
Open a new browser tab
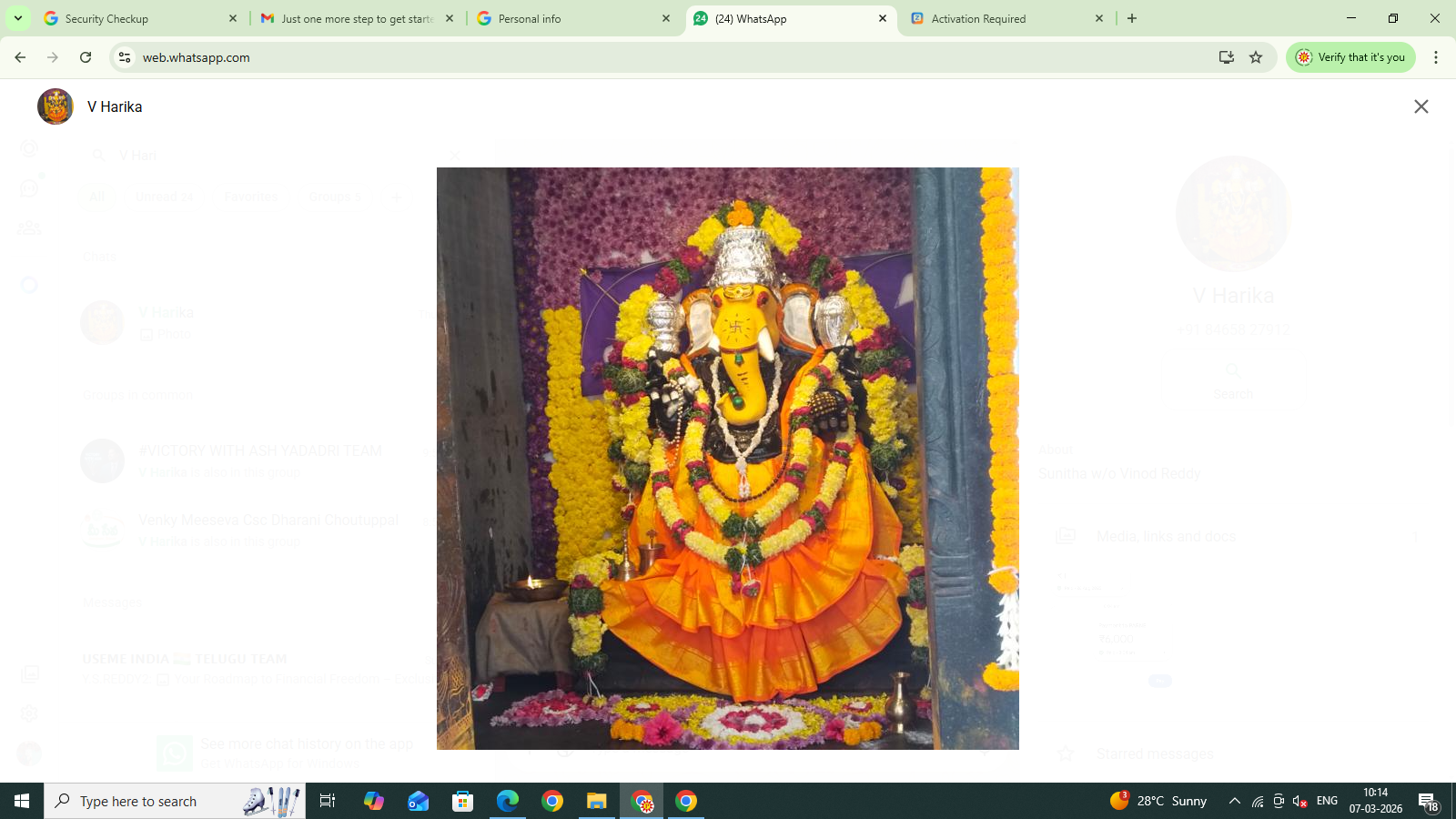click(x=1132, y=18)
